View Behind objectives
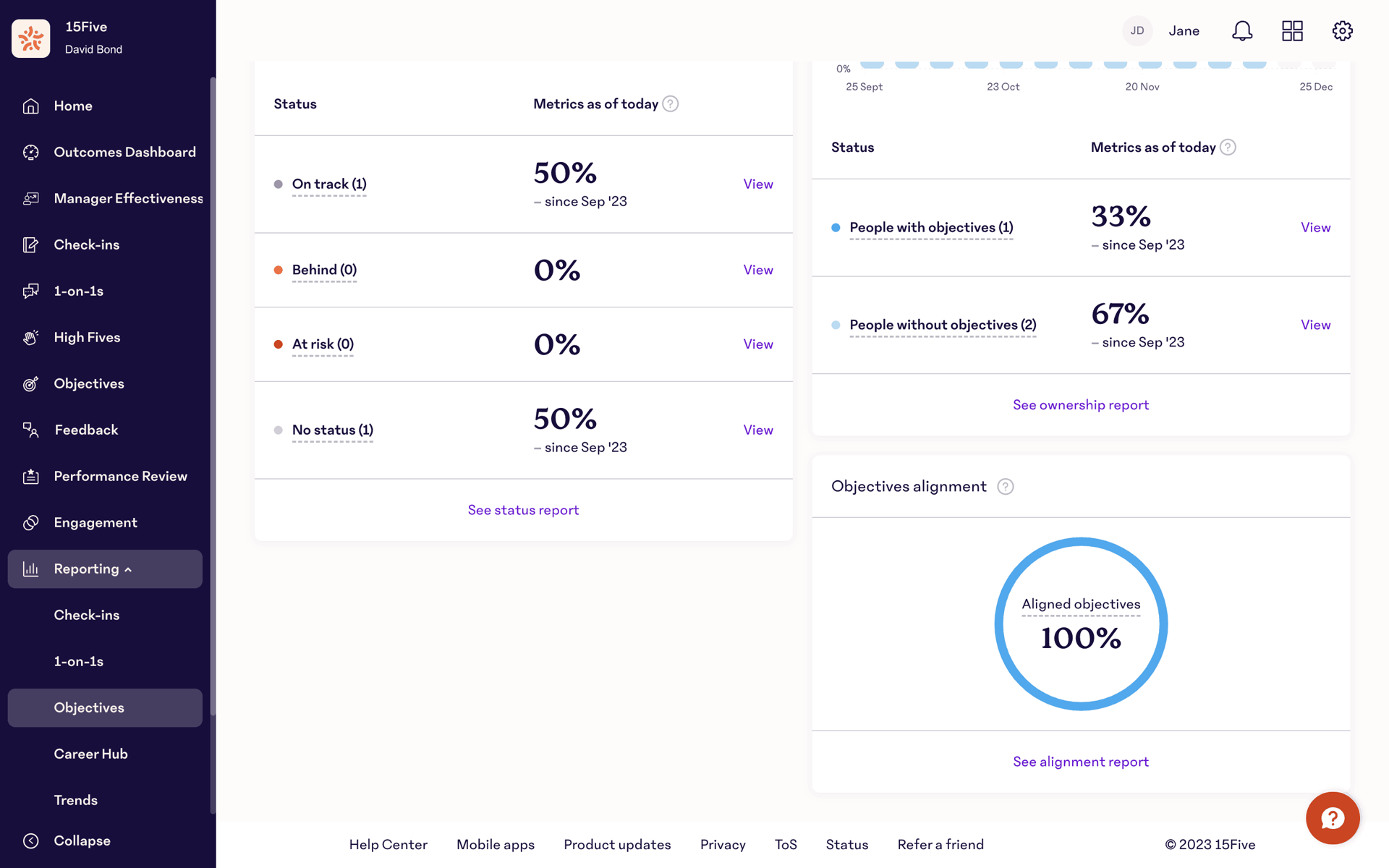 (758, 270)
